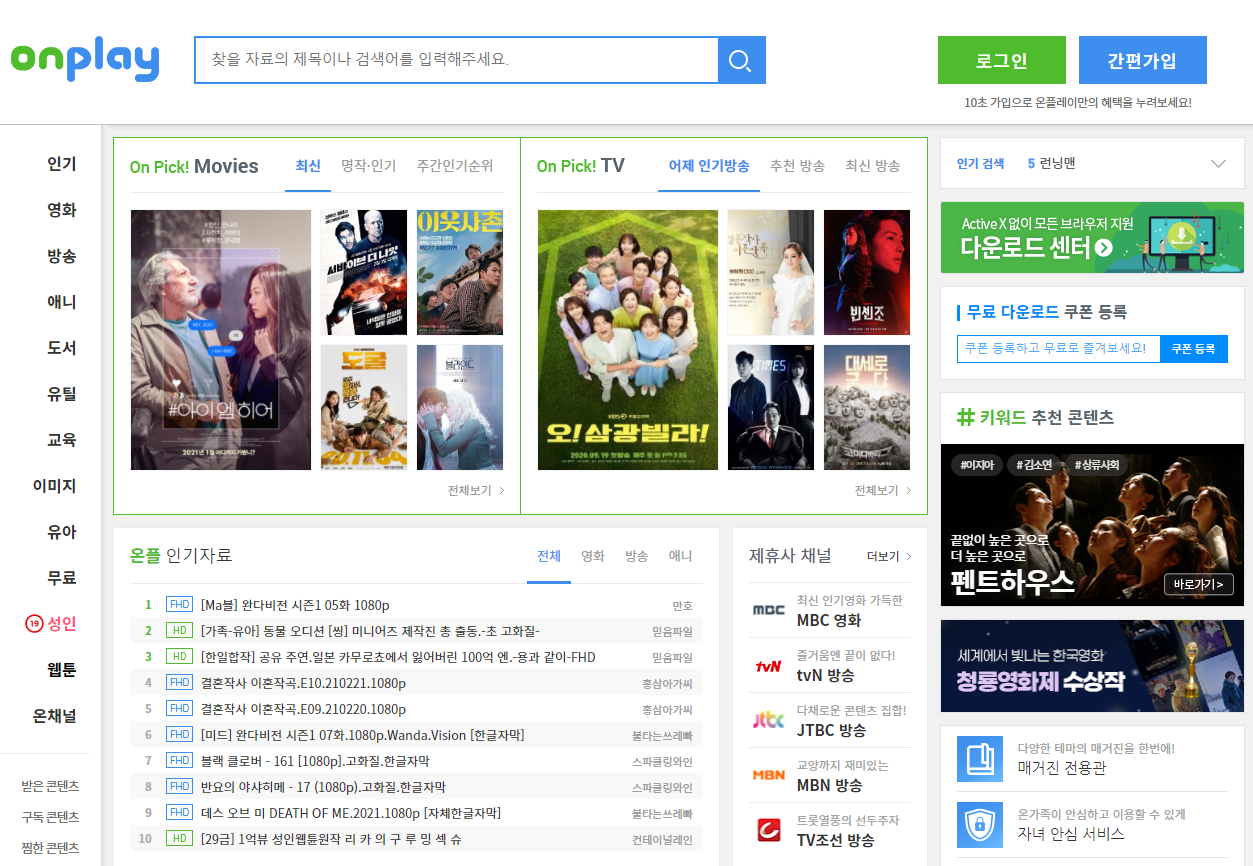Switch to the 주간인기순위 tab

(455, 166)
